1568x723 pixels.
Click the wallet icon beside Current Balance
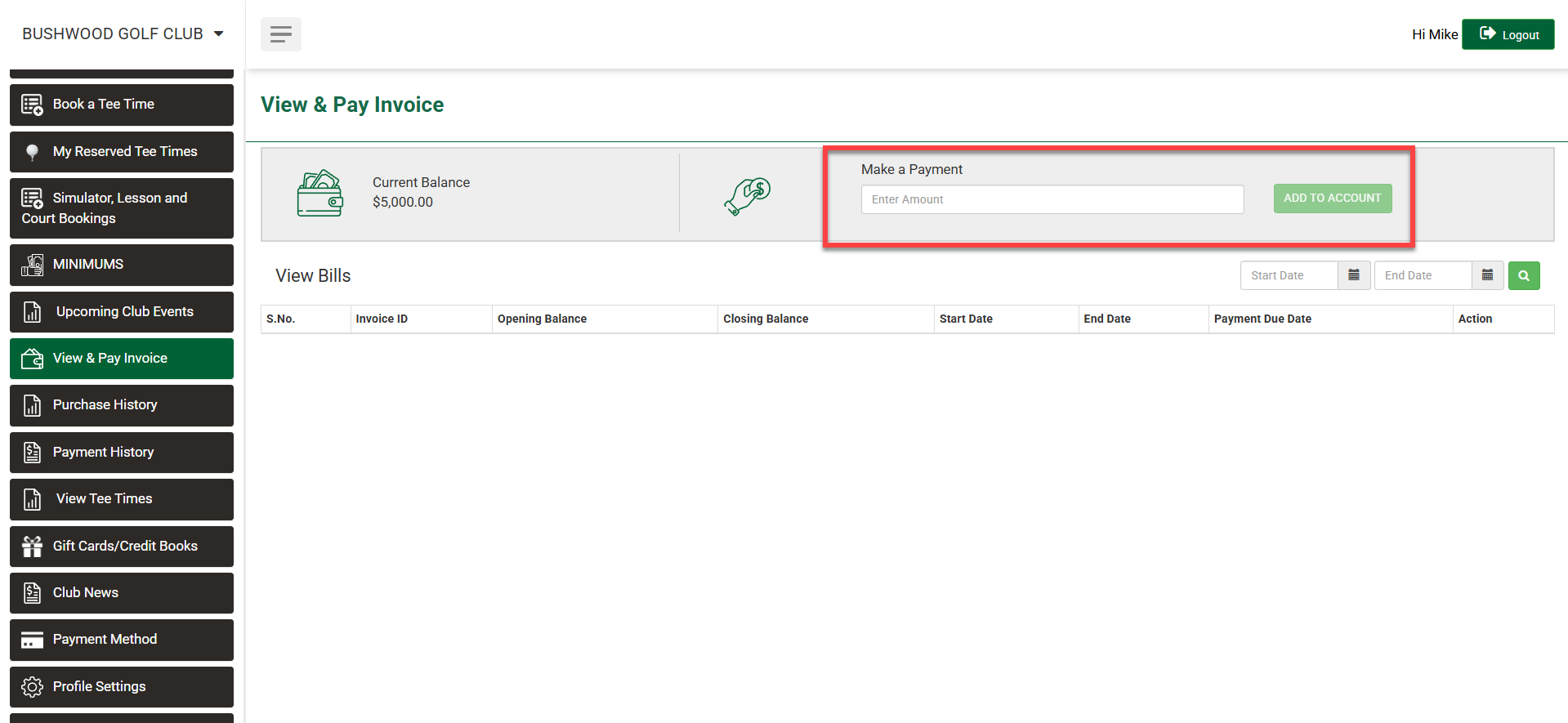pos(319,194)
